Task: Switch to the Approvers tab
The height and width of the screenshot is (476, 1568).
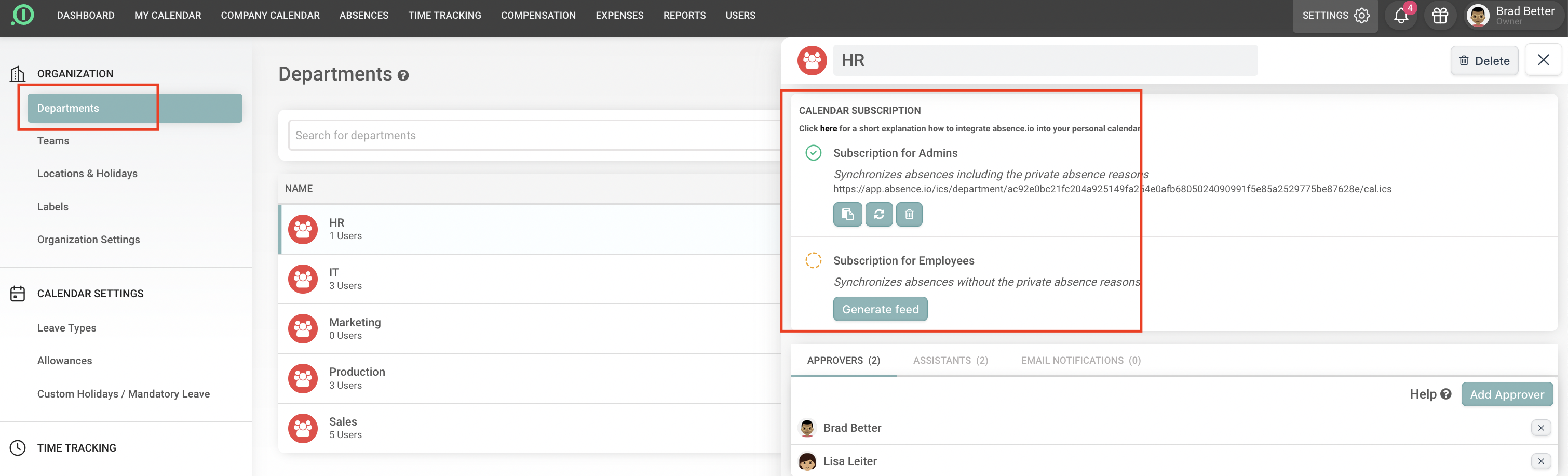Action: click(843, 360)
